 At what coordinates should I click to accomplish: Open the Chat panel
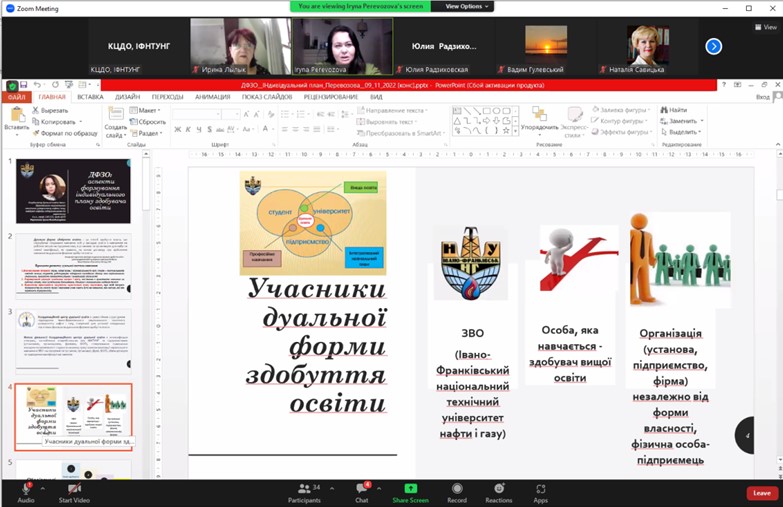pos(362,490)
